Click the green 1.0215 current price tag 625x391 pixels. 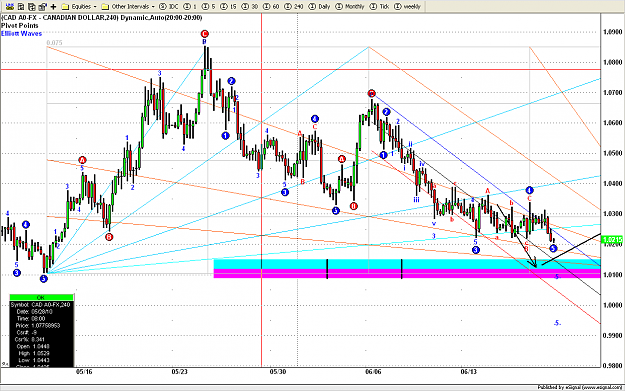612,240
